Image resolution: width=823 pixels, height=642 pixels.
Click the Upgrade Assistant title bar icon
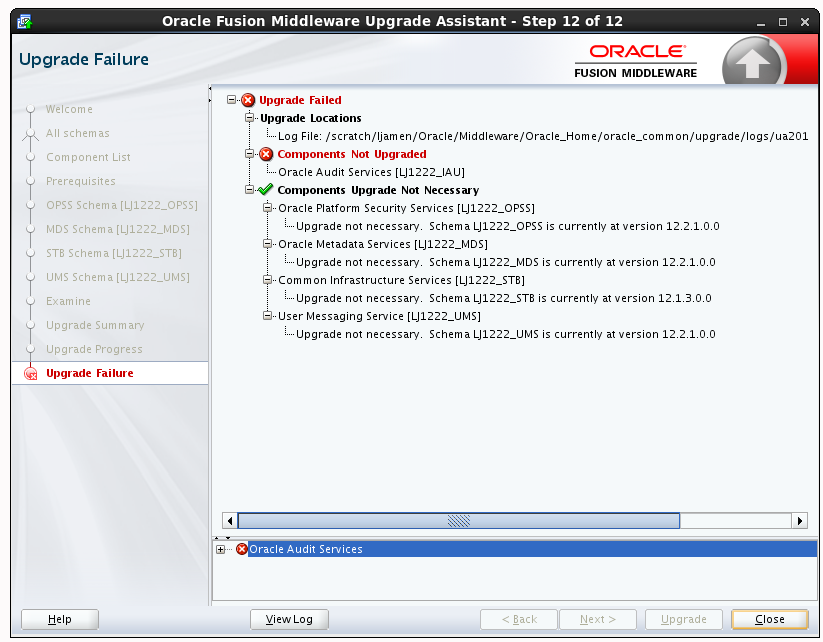[24, 22]
